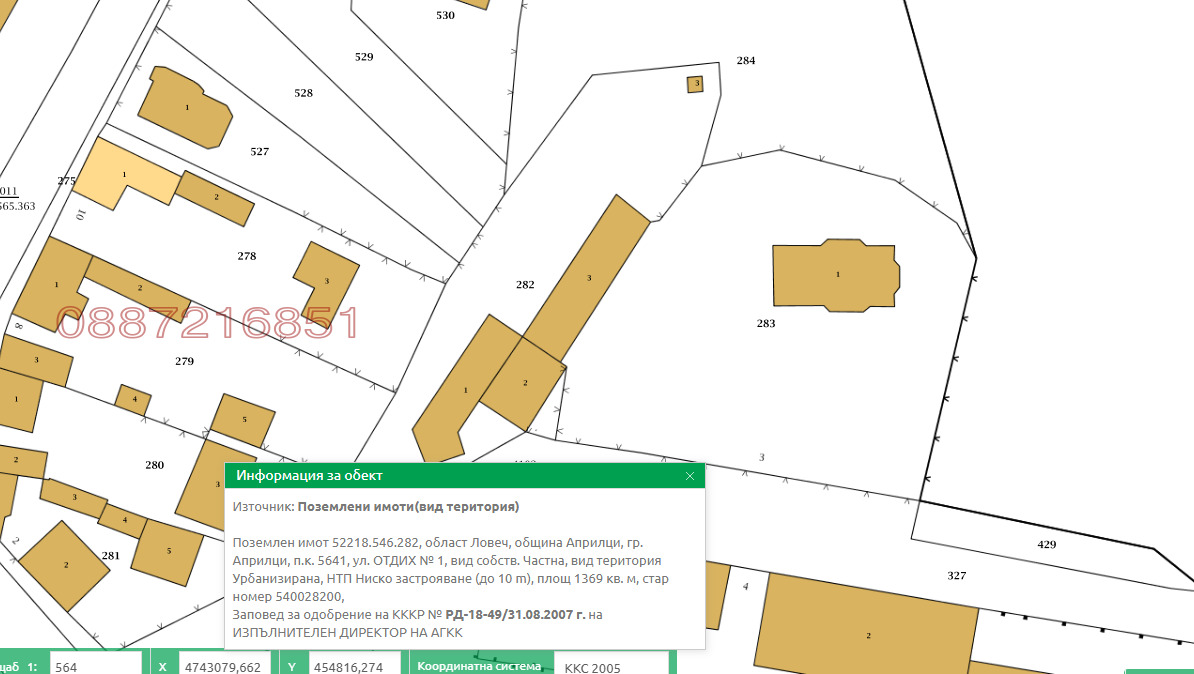
Task: Click the parcel 283 number label
Action: coord(766,324)
